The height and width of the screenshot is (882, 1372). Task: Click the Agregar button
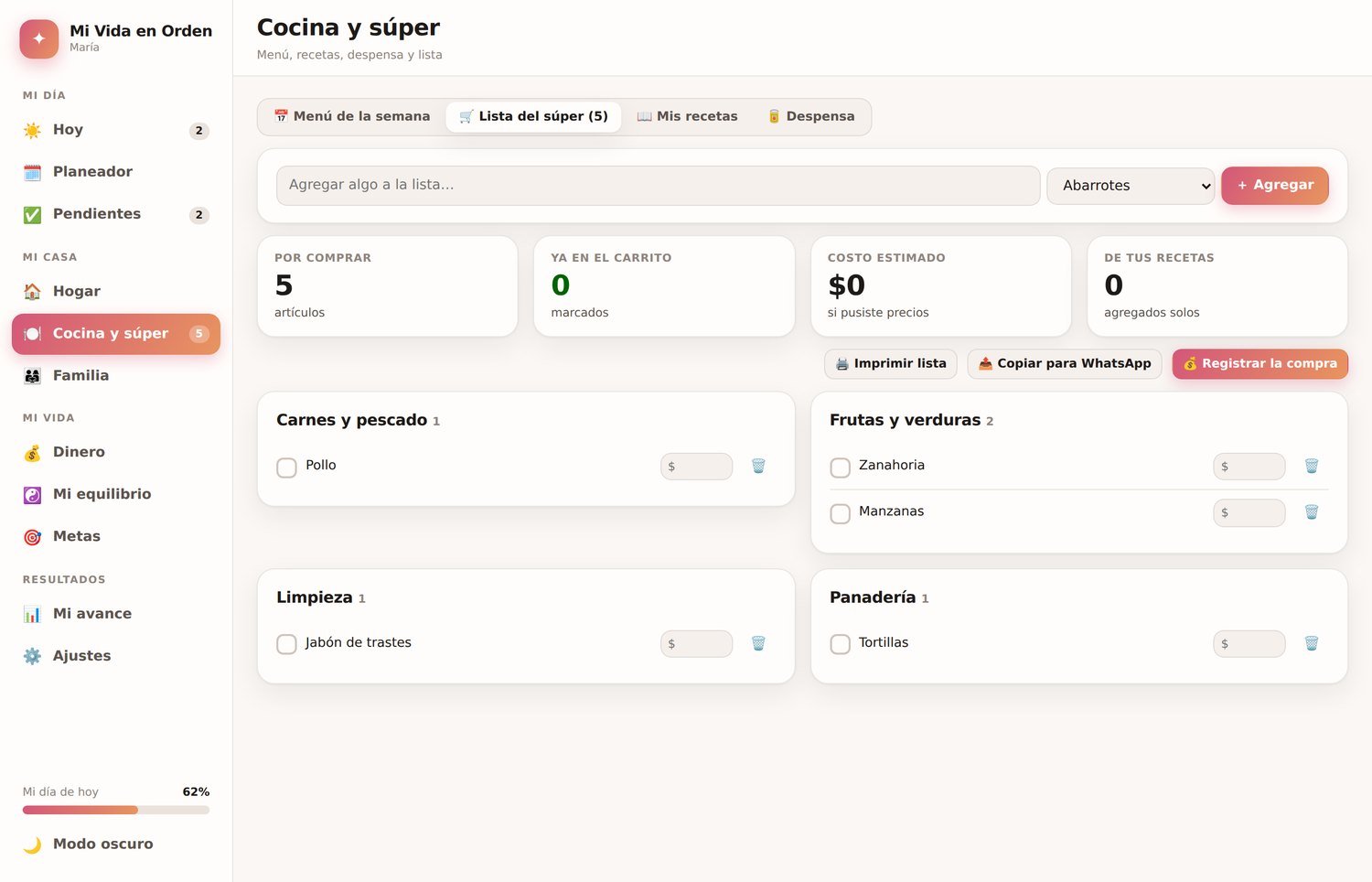point(1275,186)
